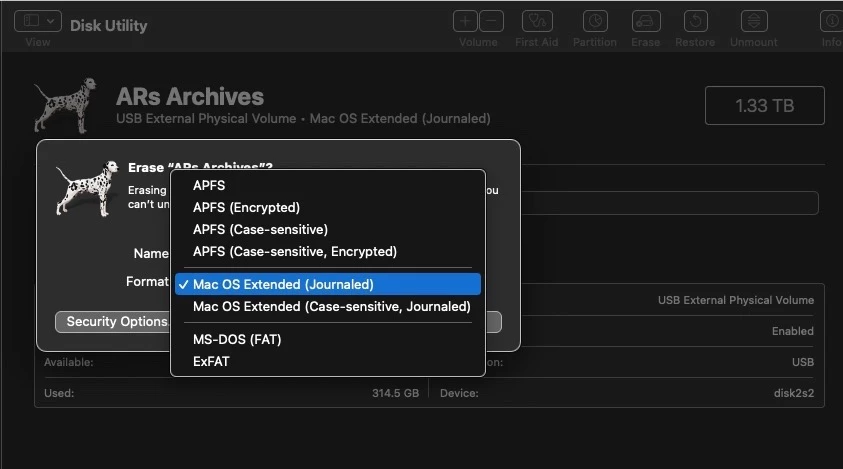Viewport: 843px width, 469px height.
Task: Click the Add Volume plus icon
Action: click(465, 21)
